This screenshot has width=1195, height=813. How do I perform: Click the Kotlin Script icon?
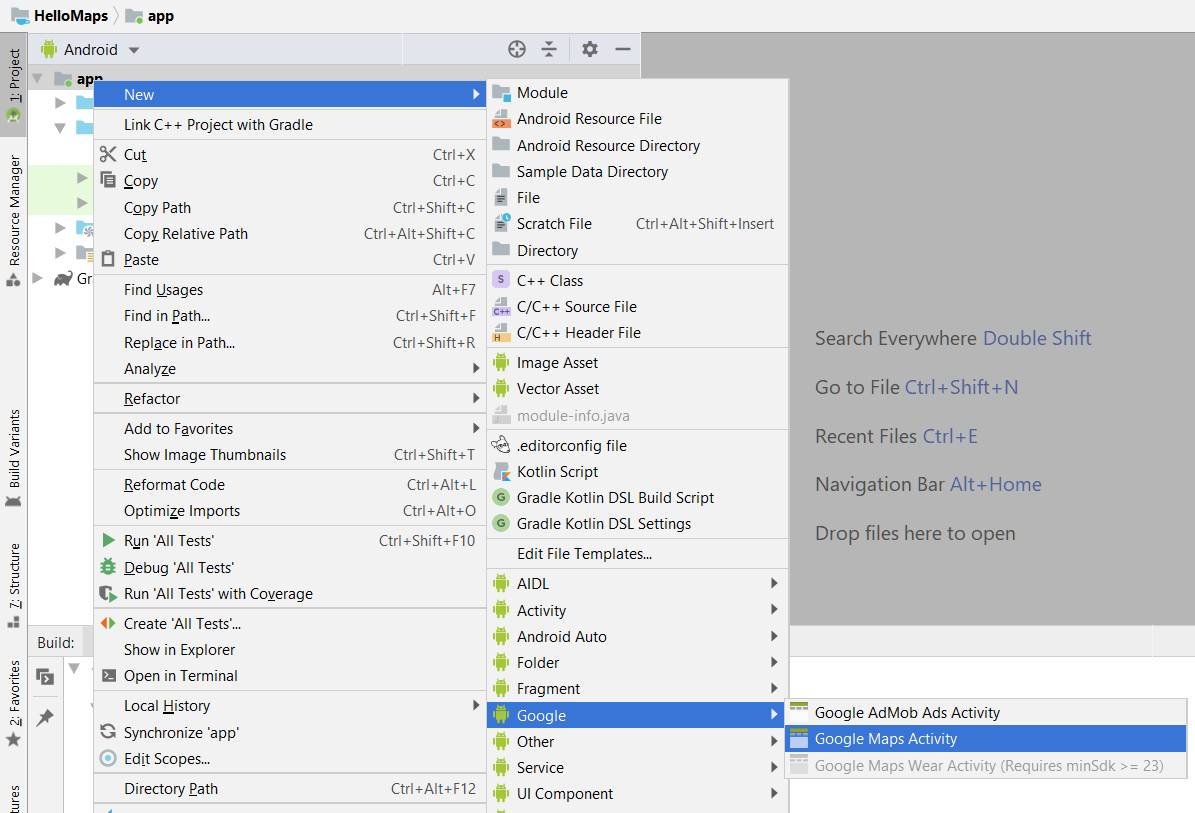[501, 471]
